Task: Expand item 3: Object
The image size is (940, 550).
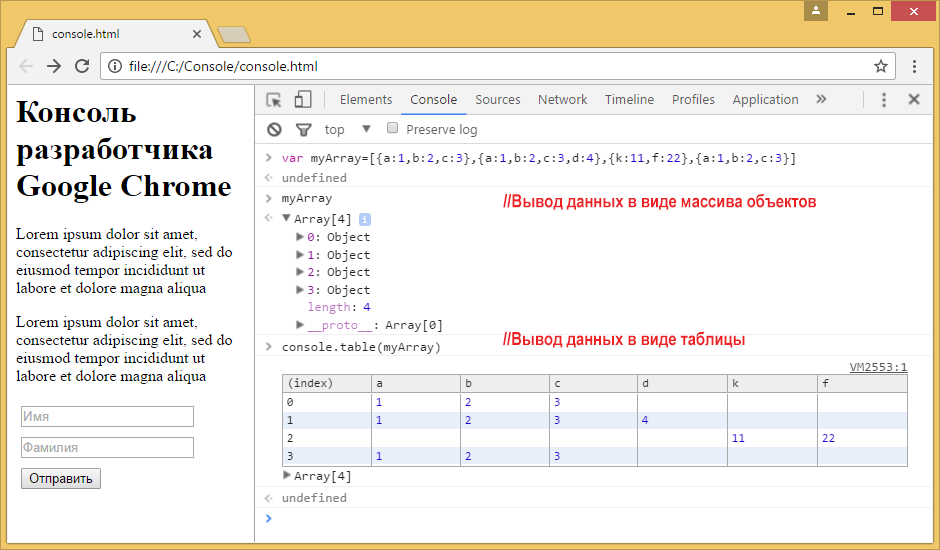Action: pyautogui.click(x=300, y=290)
